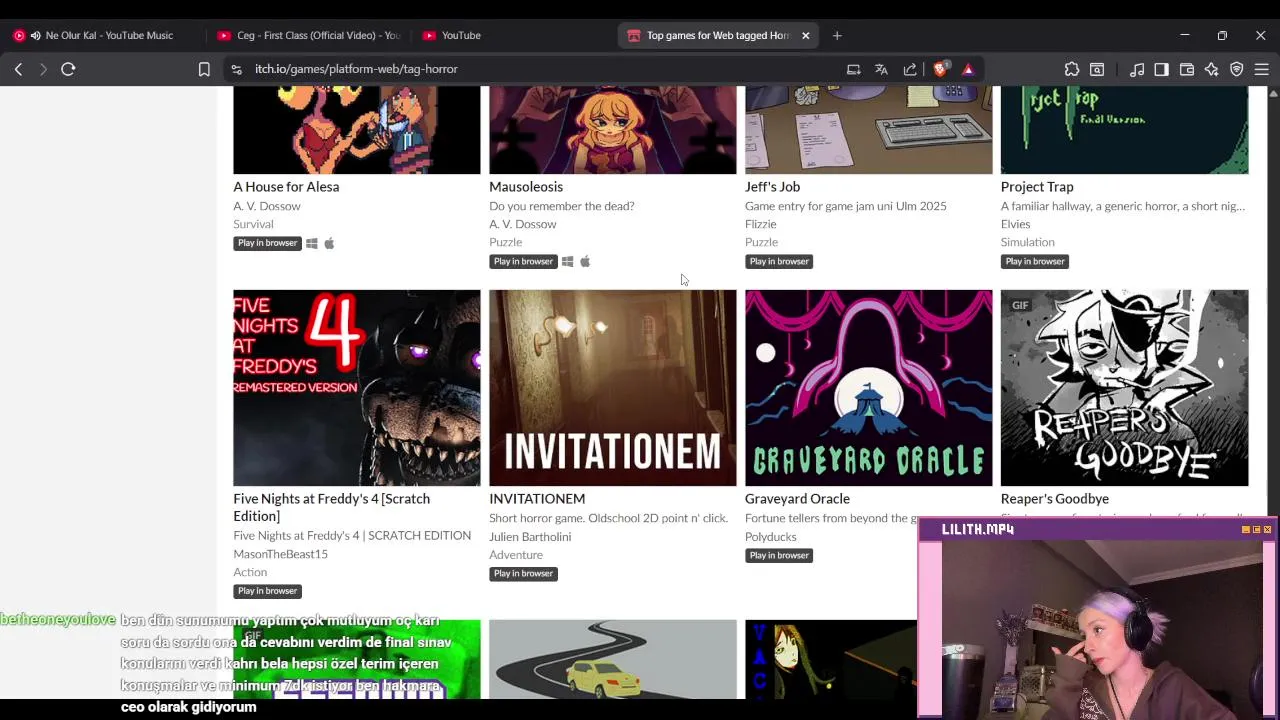
Task: Click Apple icon under A House for Alesa
Action: 329,243
